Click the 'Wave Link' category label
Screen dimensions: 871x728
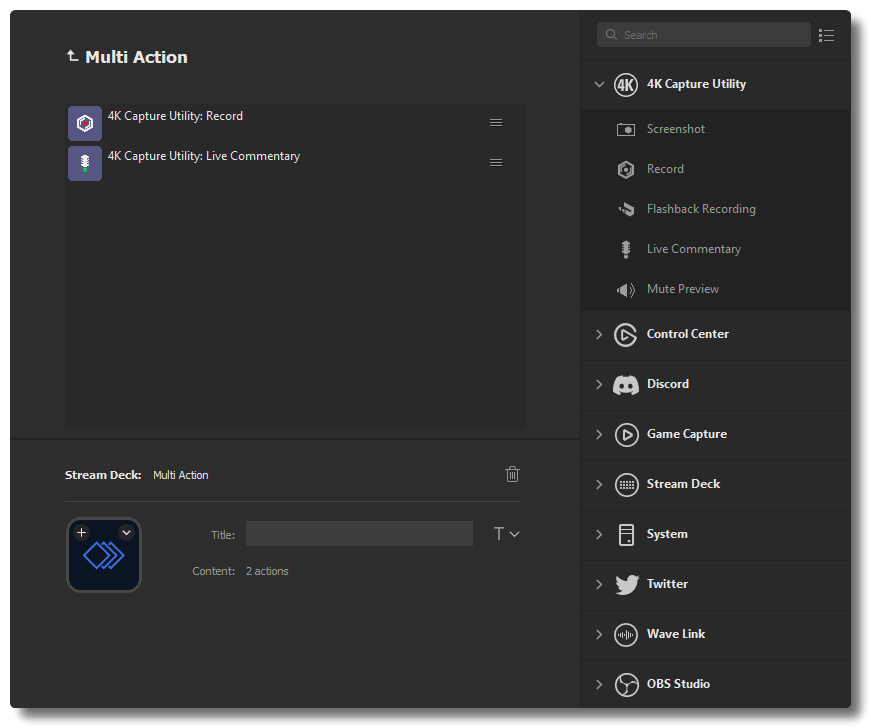676,634
